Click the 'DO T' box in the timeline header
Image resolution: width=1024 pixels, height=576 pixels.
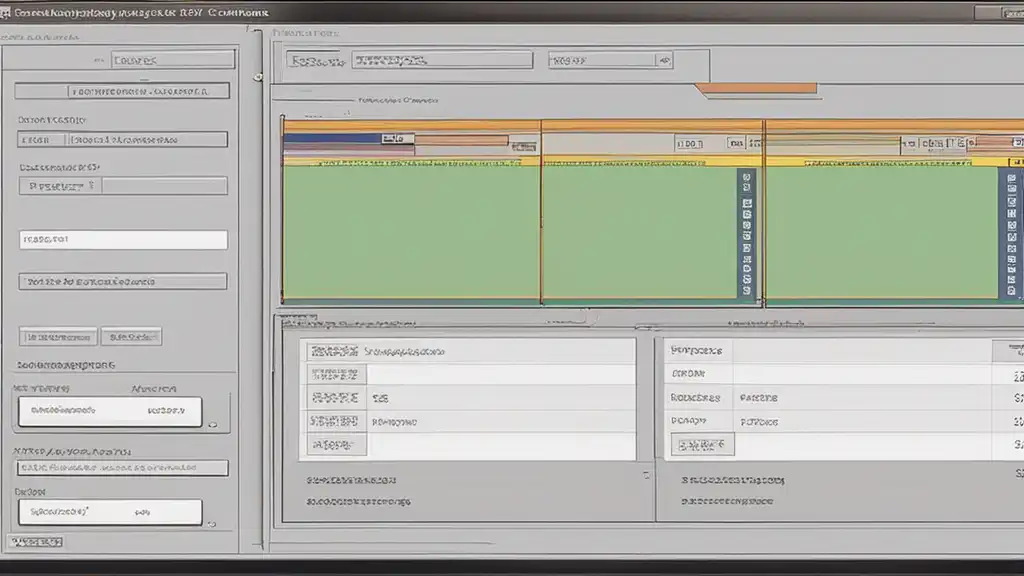pyautogui.click(x=690, y=143)
